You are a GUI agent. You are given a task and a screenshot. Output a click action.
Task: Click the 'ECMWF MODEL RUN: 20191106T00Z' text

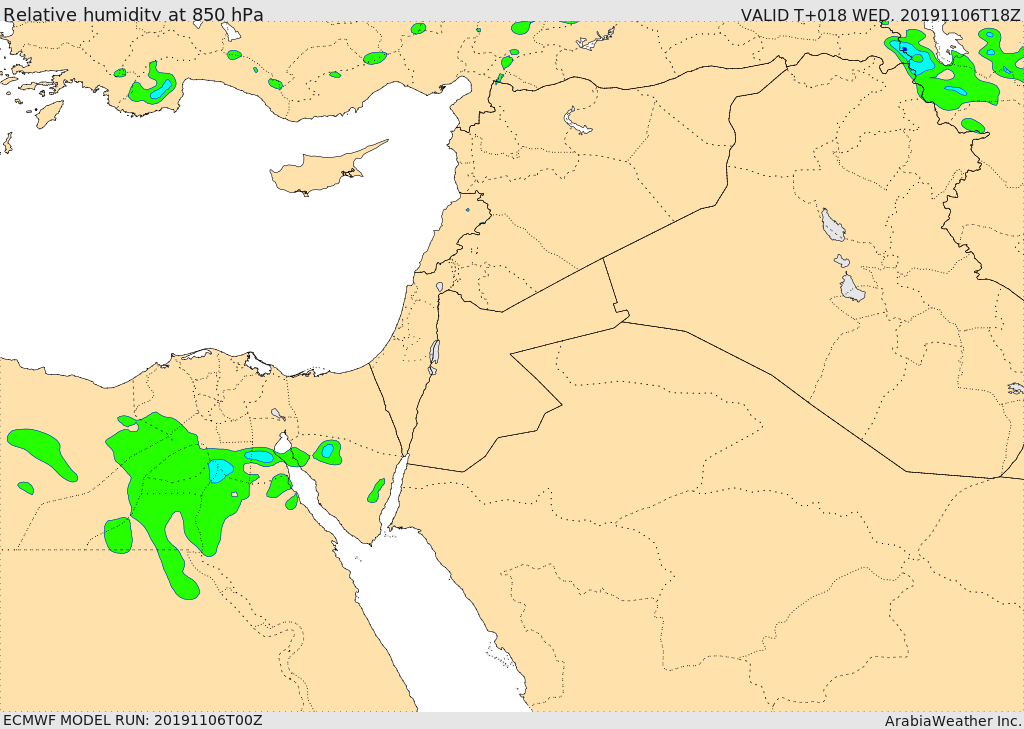click(x=133, y=720)
